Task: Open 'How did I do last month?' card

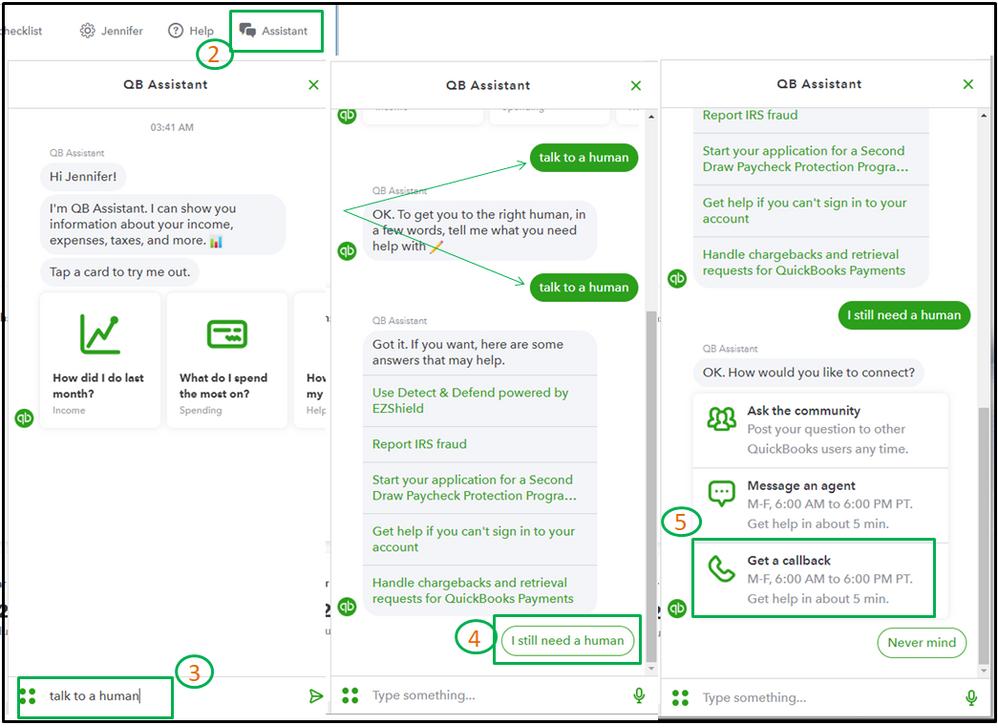Action: [x=100, y=361]
